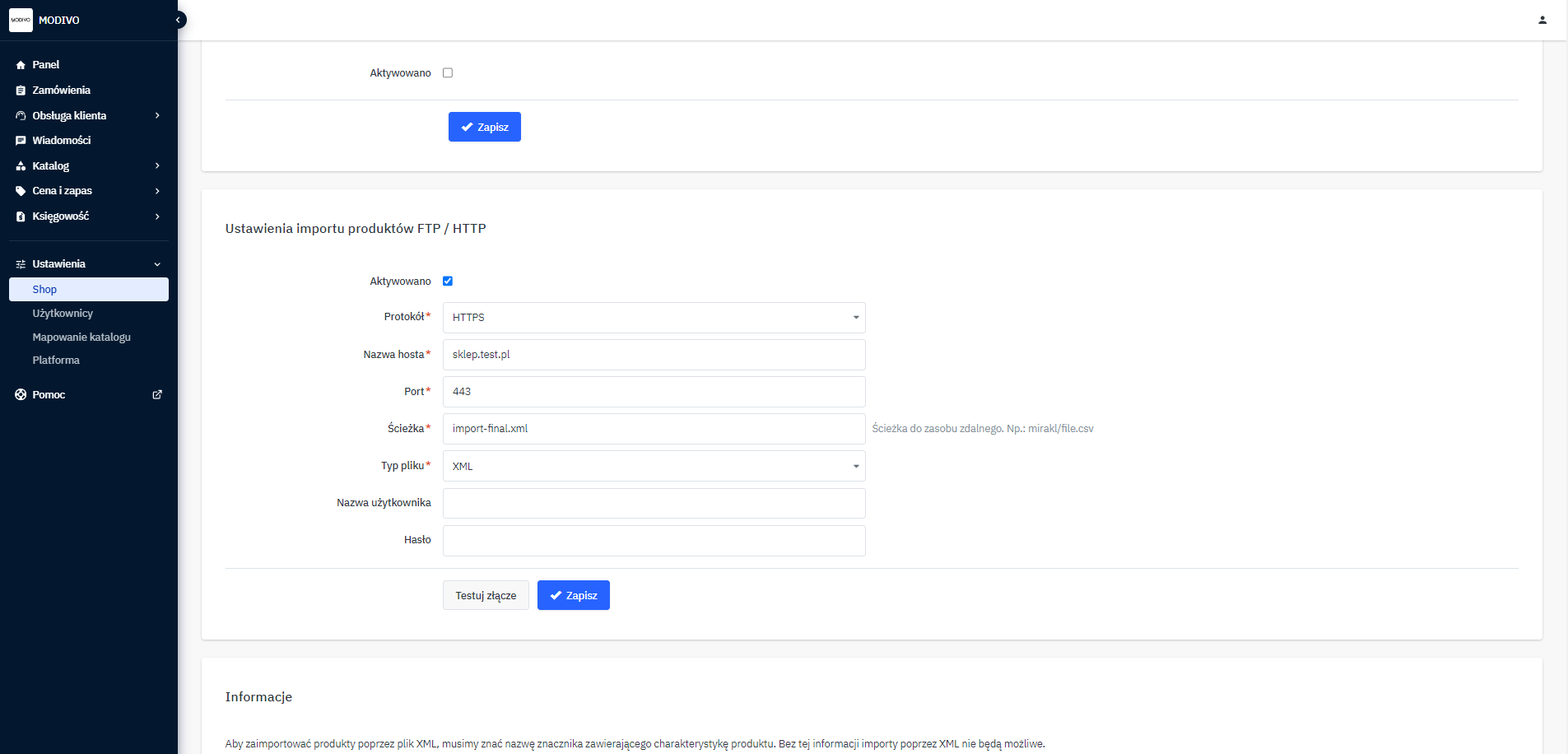Click the Pomoc lifebuoy icon
The width and height of the screenshot is (1568, 754).
pyautogui.click(x=21, y=395)
